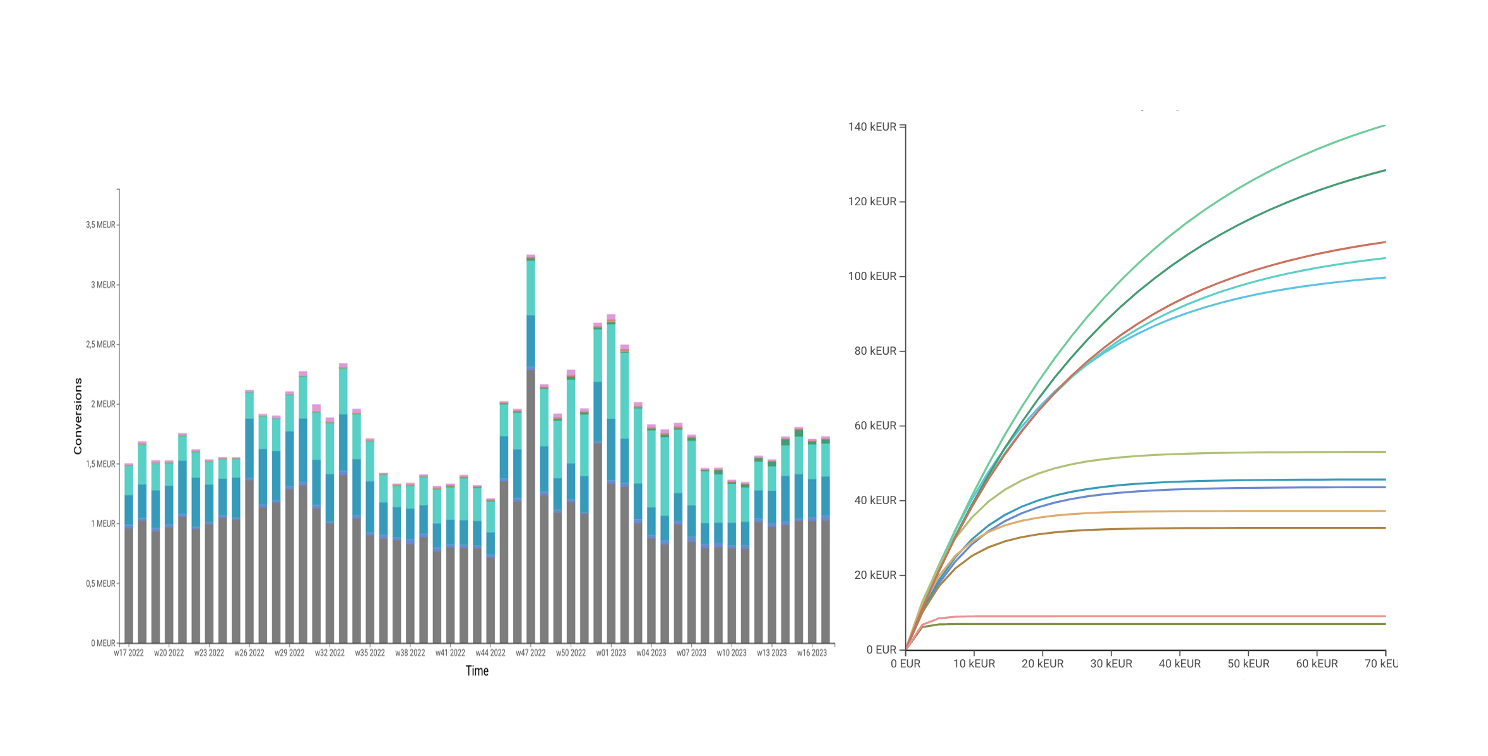Screen dimensions: 1488x756
Task: Click the 'w13 2023' week label
Action: point(771,653)
